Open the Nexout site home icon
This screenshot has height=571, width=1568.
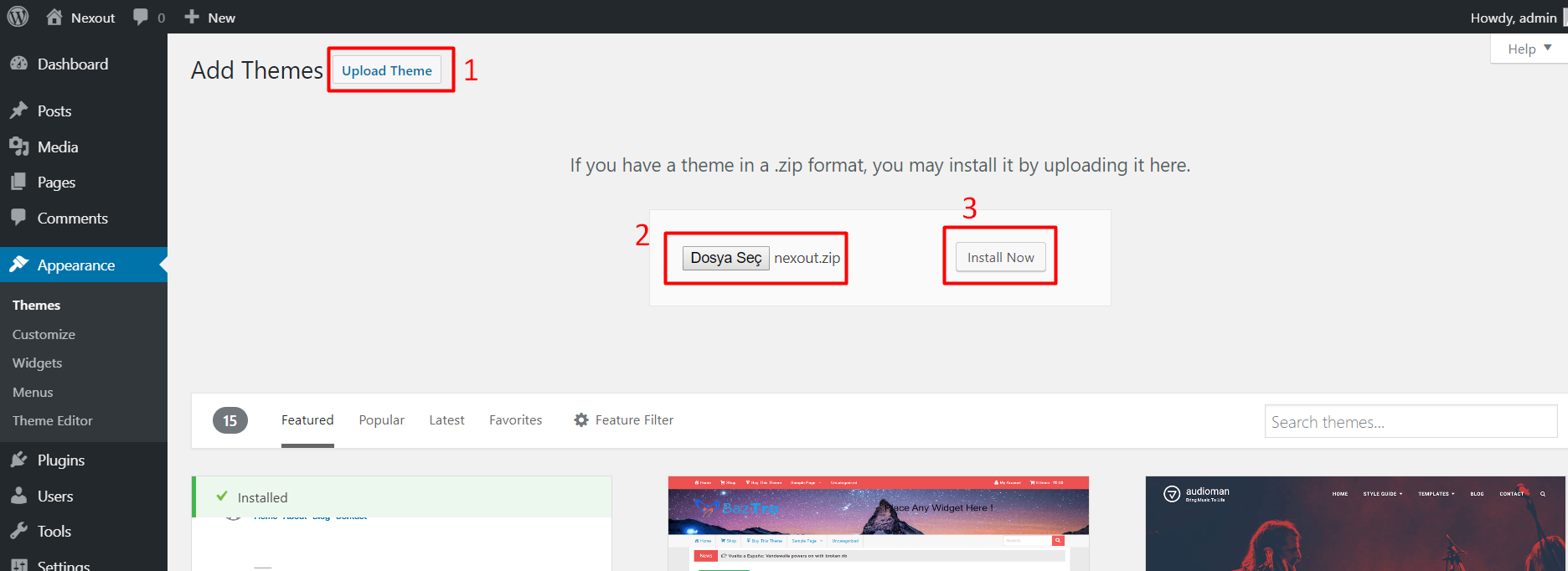click(x=54, y=18)
